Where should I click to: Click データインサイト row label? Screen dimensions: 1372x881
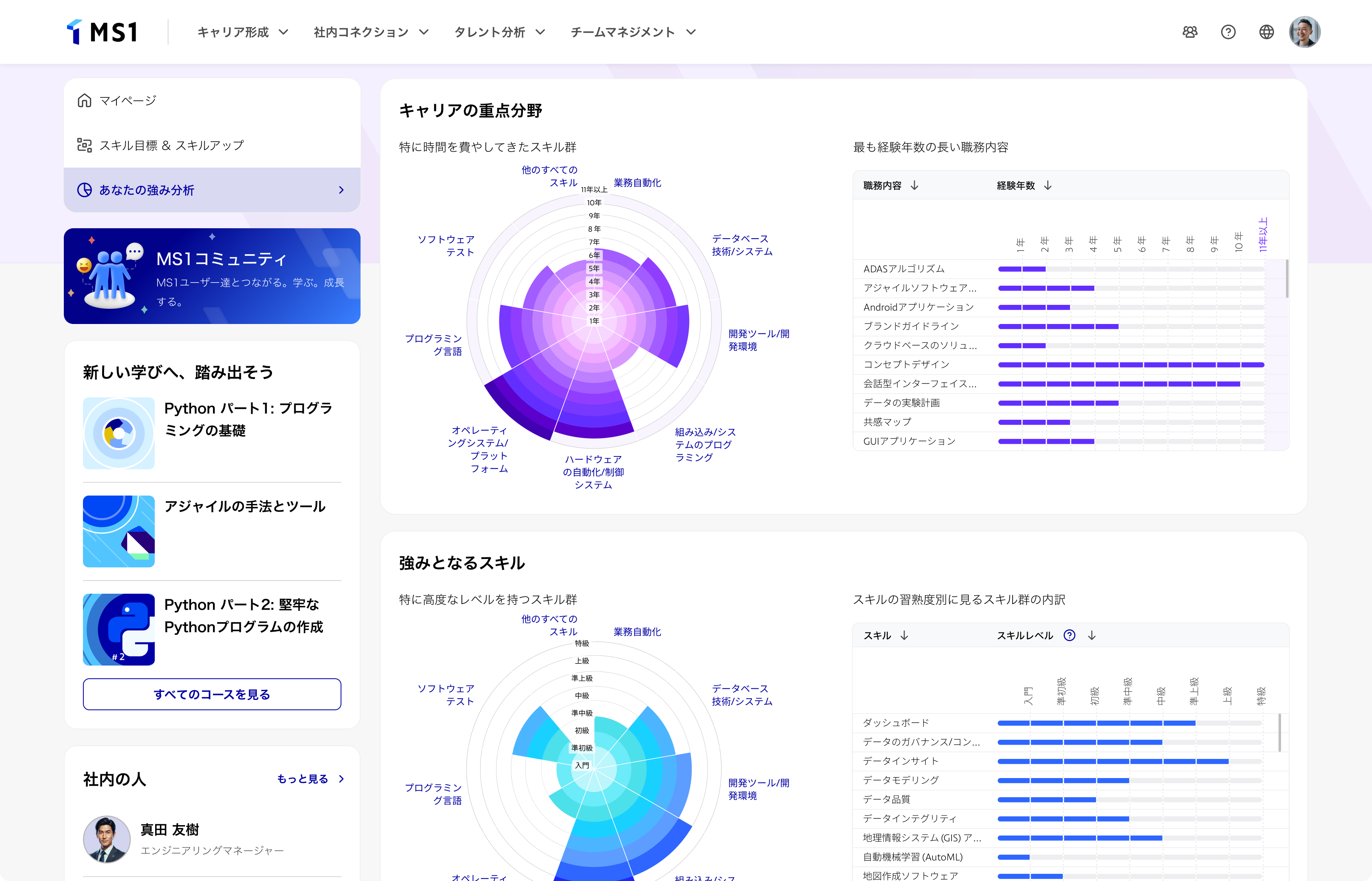tap(901, 761)
